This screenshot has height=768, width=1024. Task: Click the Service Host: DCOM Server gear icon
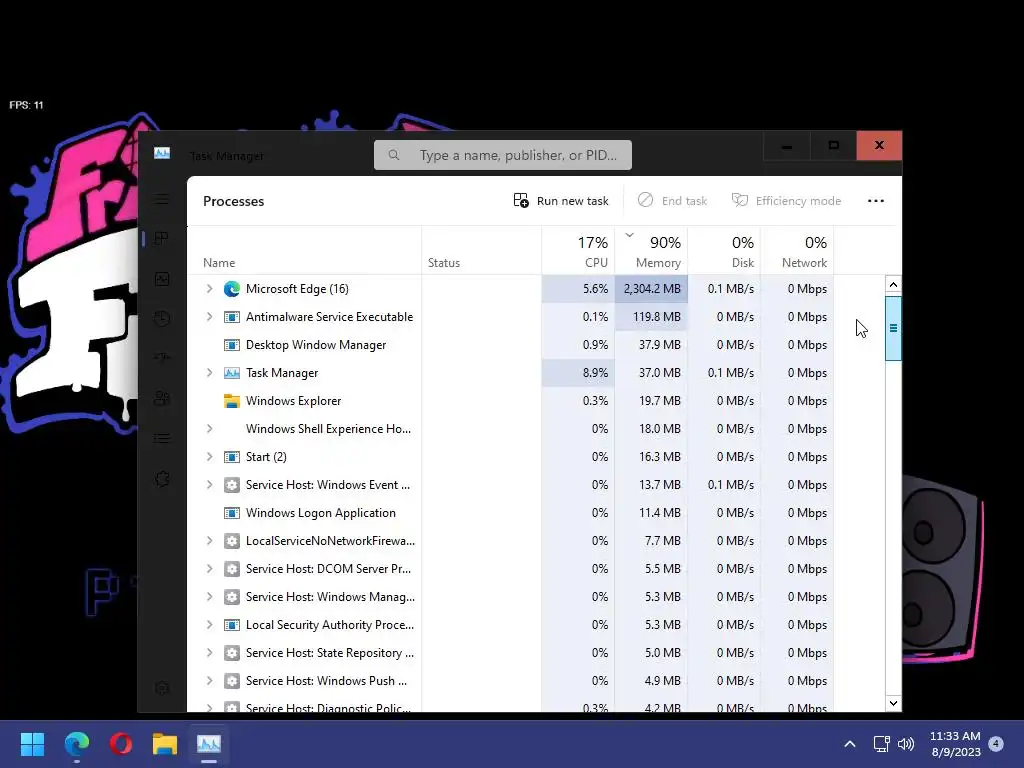231,569
